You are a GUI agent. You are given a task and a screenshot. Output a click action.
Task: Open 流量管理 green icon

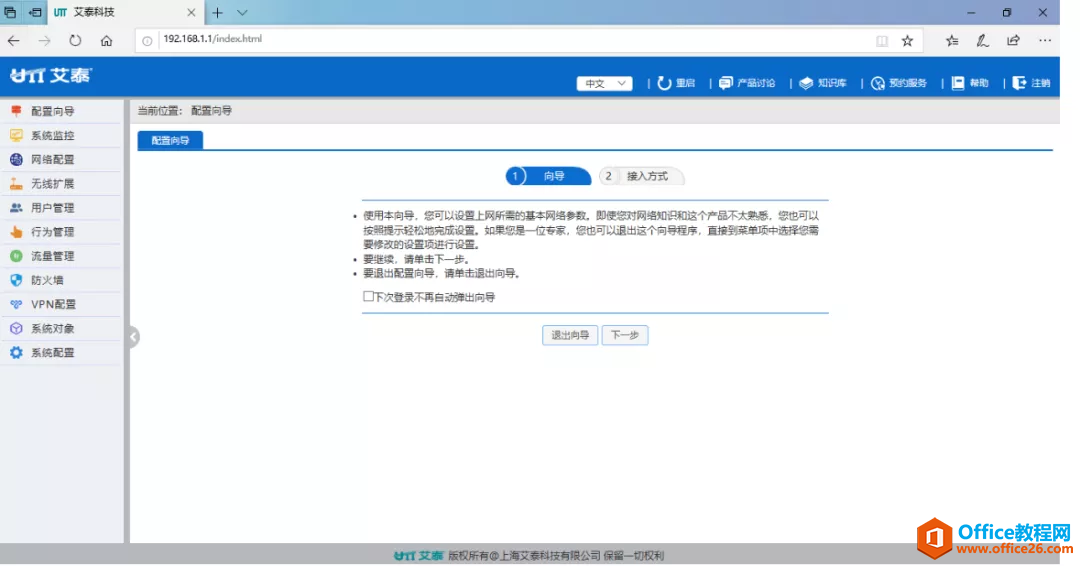(x=17, y=255)
